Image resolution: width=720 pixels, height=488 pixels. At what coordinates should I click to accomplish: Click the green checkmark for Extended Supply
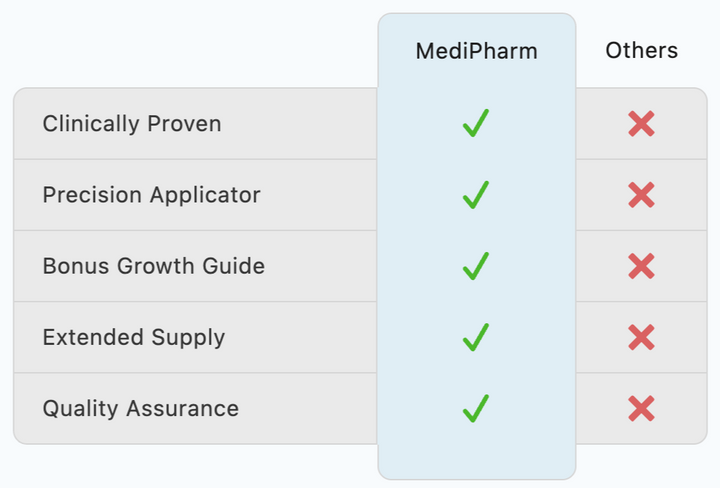pos(476,337)
